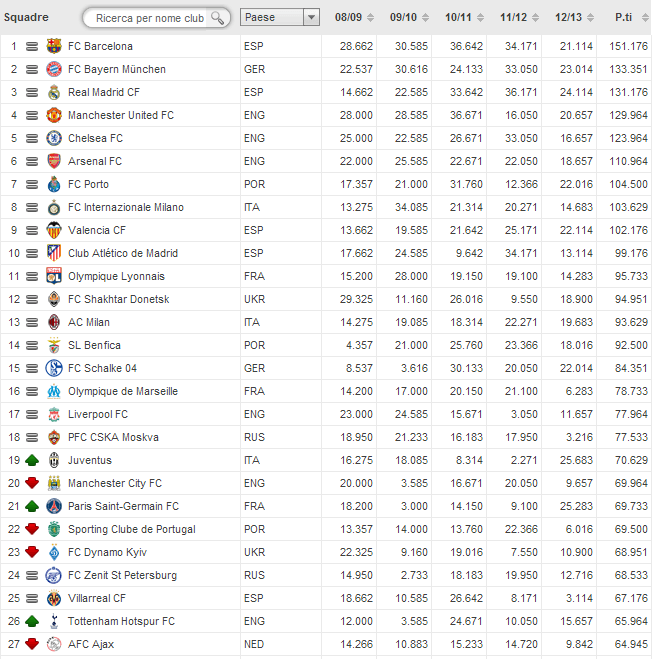This screenshot has width=652, height=659.
Task: Click the AC Milan crest icon
Action: [54, 322]
